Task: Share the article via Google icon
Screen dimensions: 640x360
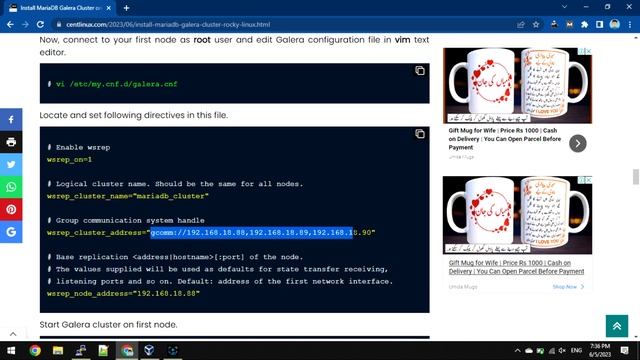Action: click(11, 232)
